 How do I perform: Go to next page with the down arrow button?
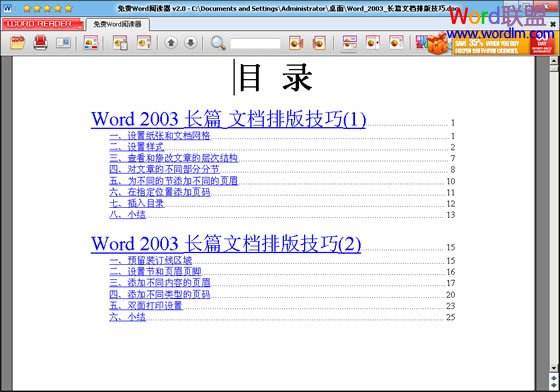[191, 43]
